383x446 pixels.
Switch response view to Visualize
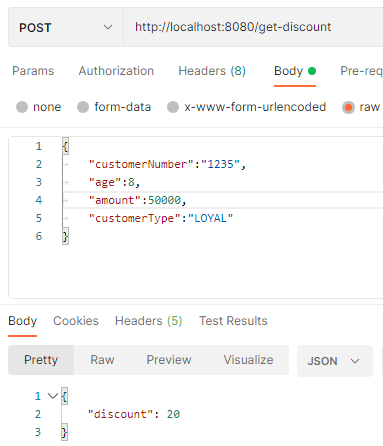pos(248,360)
